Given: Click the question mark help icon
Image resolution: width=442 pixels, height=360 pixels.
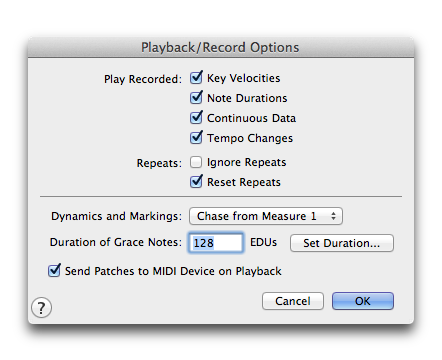Looking at the screenshot, I should pos(41,307).
